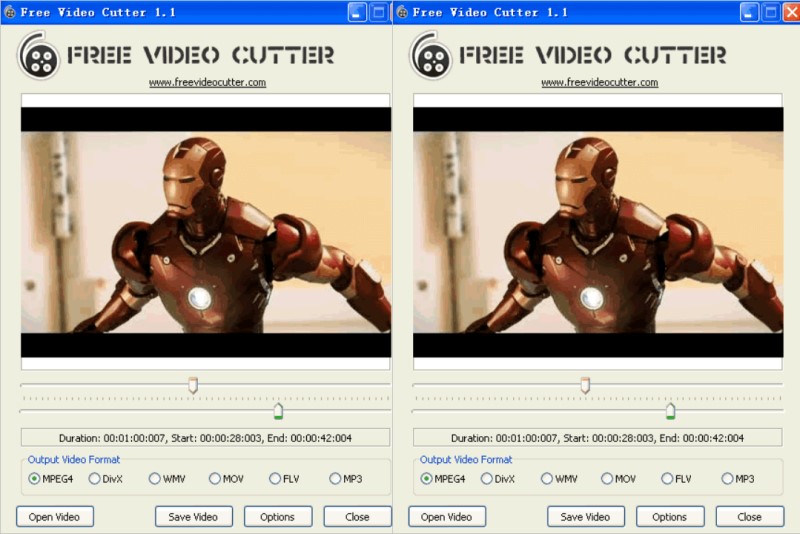This screenshot has width=800, height=534.
Task: Minimize the right Free Video Cutter window
Action: pyautogui.click(x=749, y=12)
